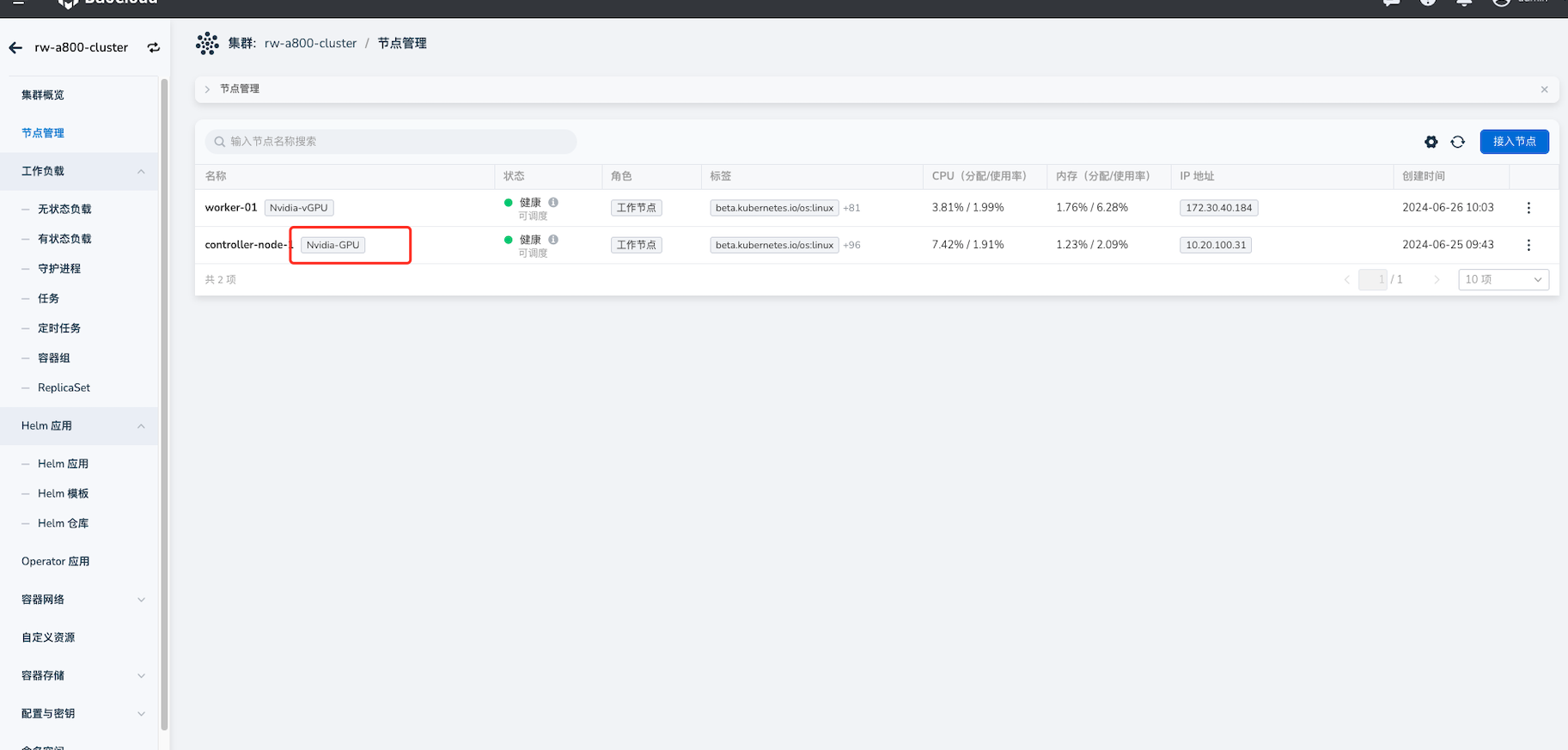Click the switch cluster icon
1568x750 pixels.
(x=154, y=48)
